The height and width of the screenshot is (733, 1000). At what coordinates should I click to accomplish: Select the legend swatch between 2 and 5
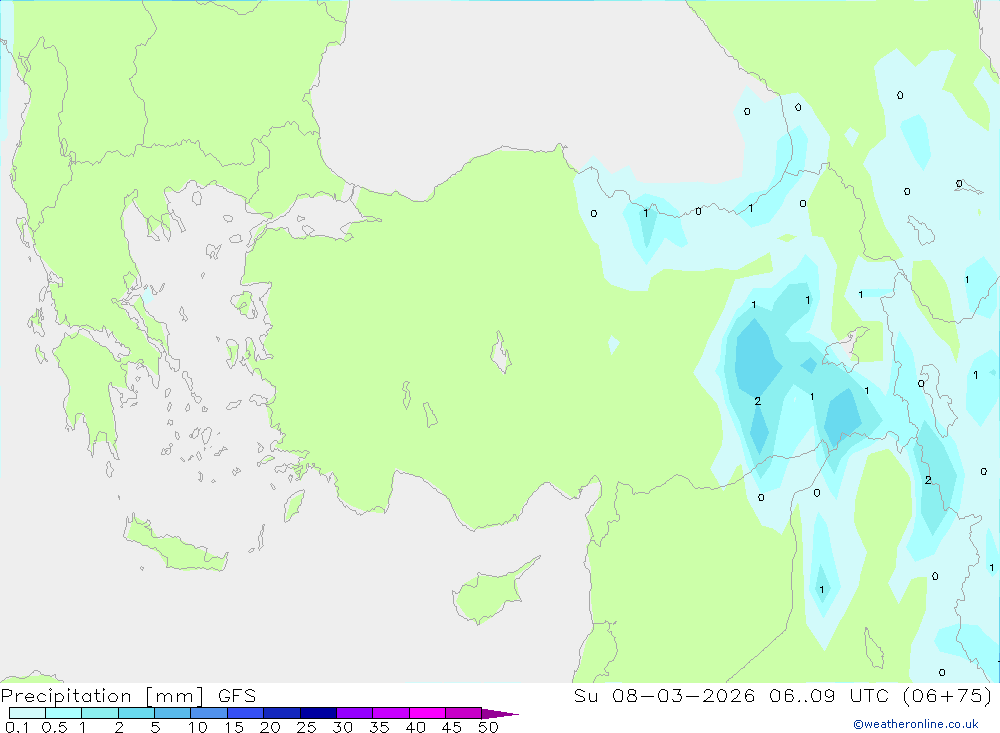pyautogui.click(x=136, y=713)
